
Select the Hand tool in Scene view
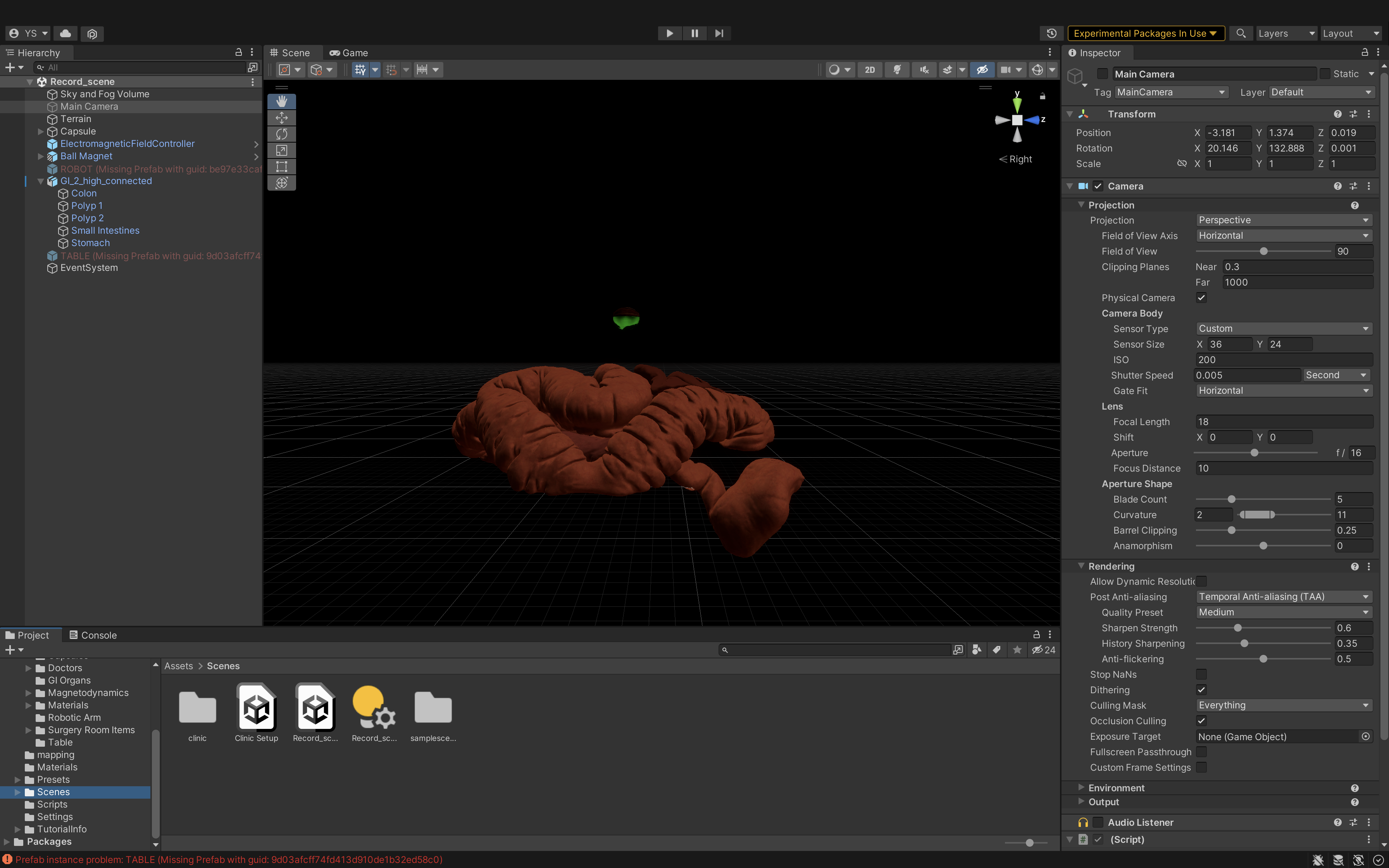pos(281,101)
